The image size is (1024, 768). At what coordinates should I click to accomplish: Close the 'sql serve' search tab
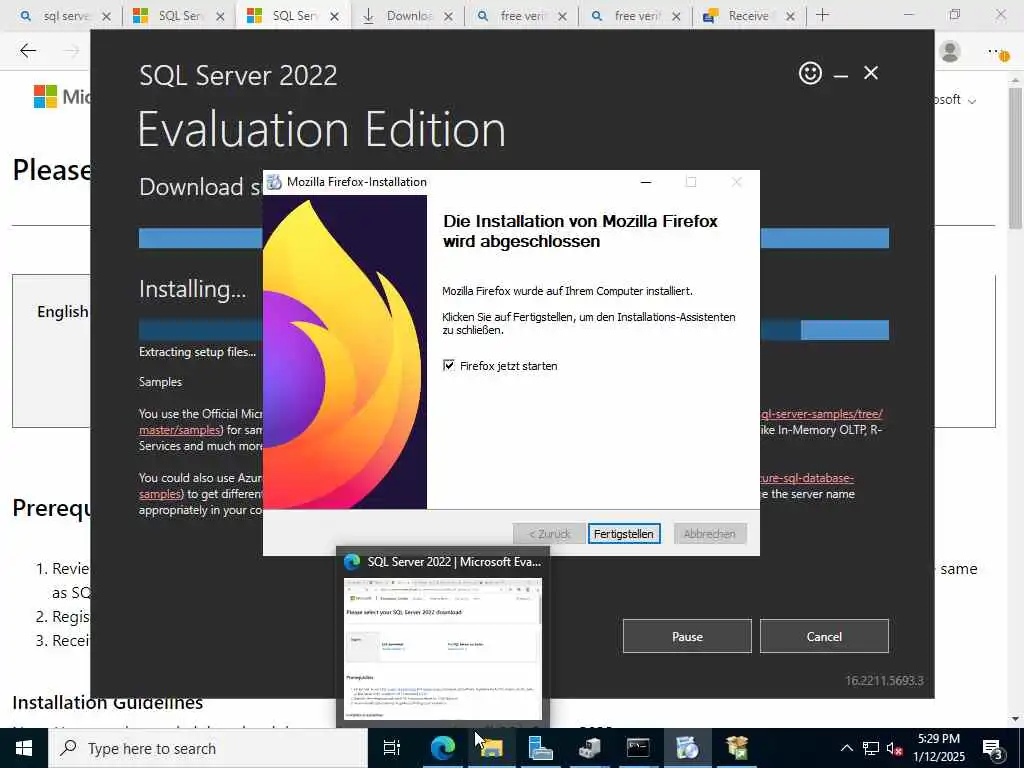(x=106, y=16)
